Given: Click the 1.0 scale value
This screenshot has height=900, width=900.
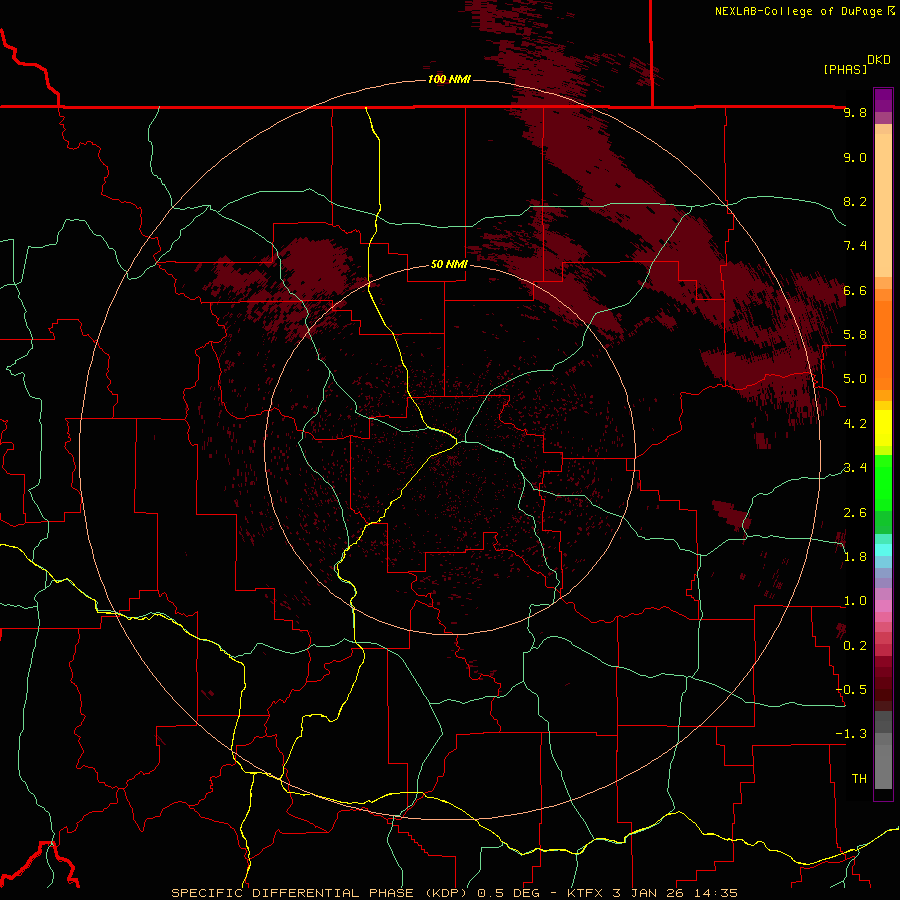Looking at the screenshot, I should (x=855, y=601).
